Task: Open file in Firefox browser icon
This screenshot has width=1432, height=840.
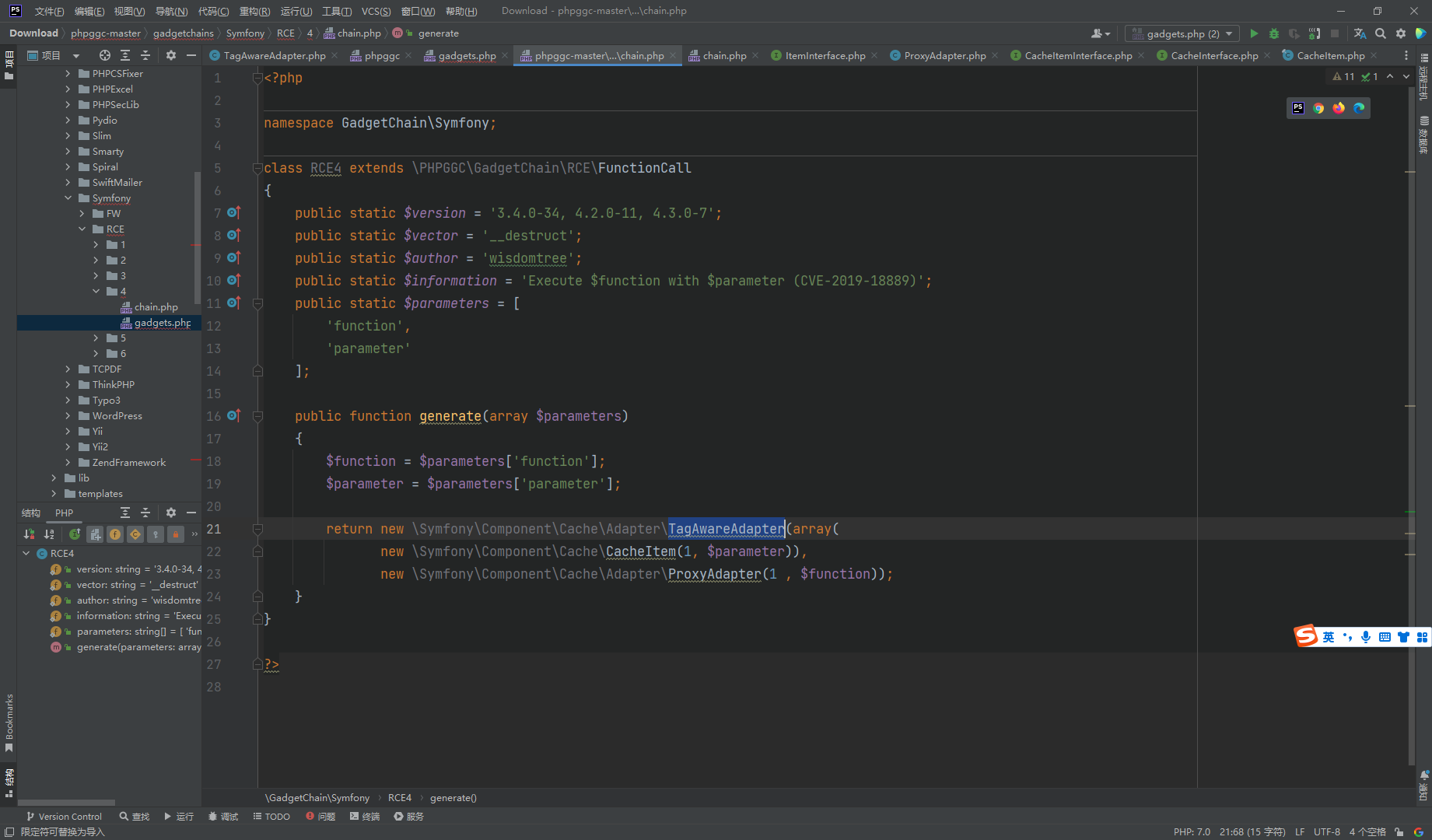Action: point(1339,108)
